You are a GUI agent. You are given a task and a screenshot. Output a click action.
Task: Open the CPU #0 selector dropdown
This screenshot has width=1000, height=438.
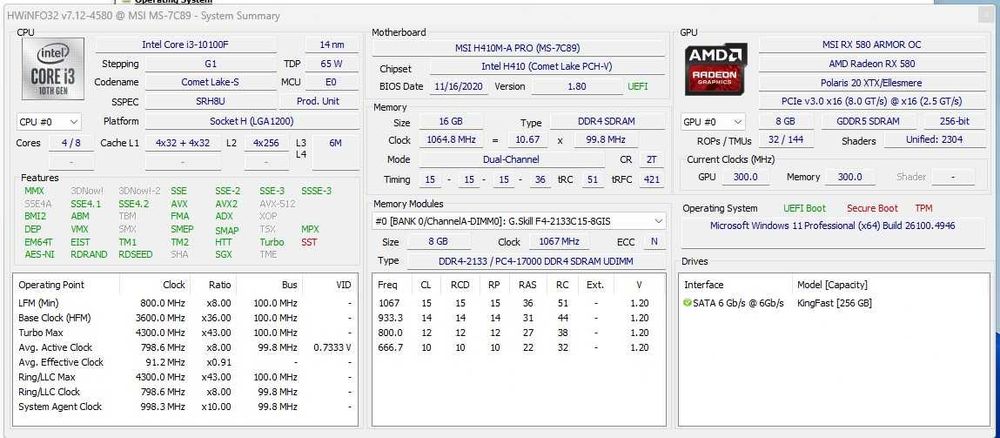click(49, 121)
